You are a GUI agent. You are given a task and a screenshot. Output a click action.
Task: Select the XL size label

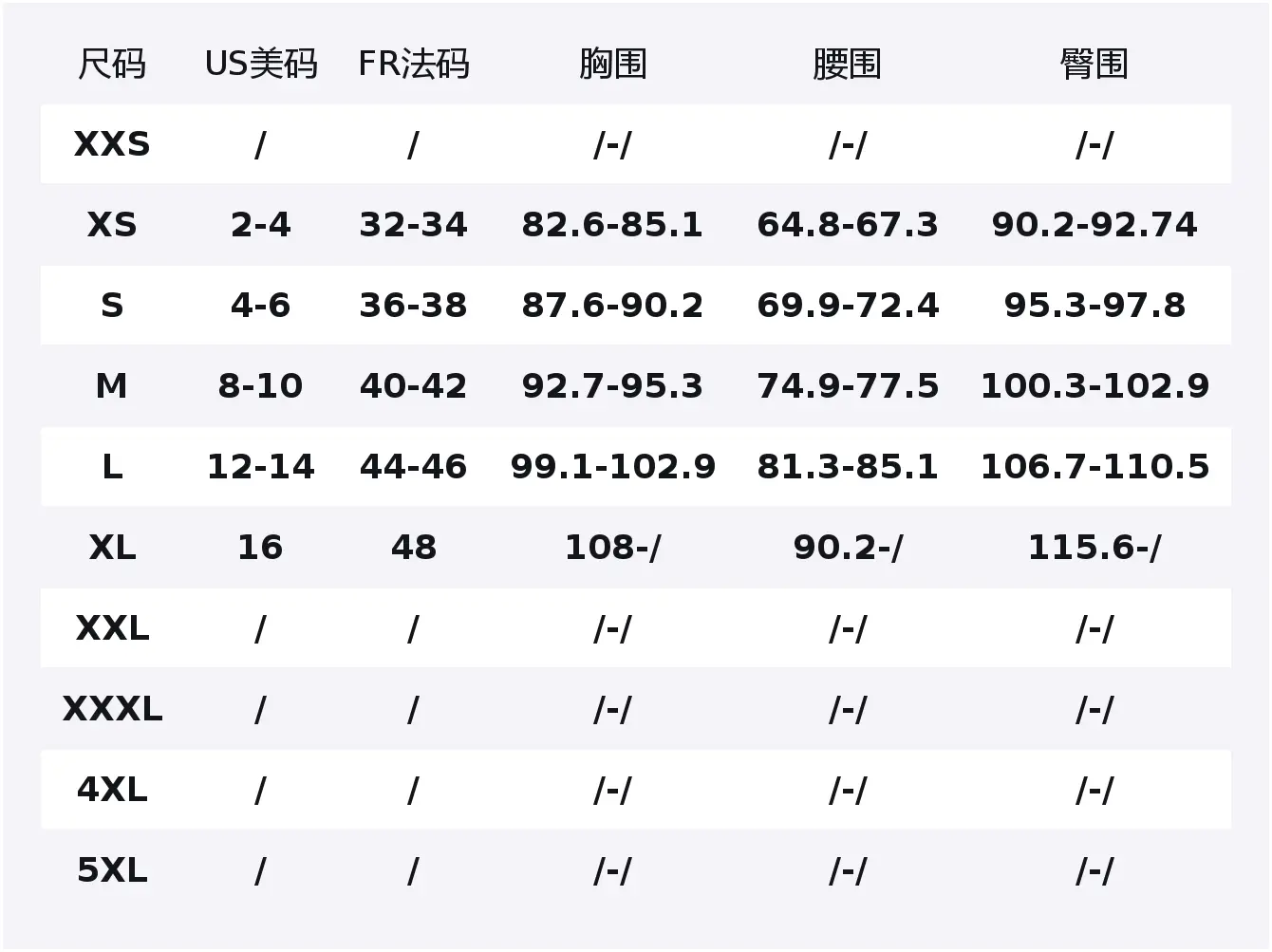[x=112, y=548]
